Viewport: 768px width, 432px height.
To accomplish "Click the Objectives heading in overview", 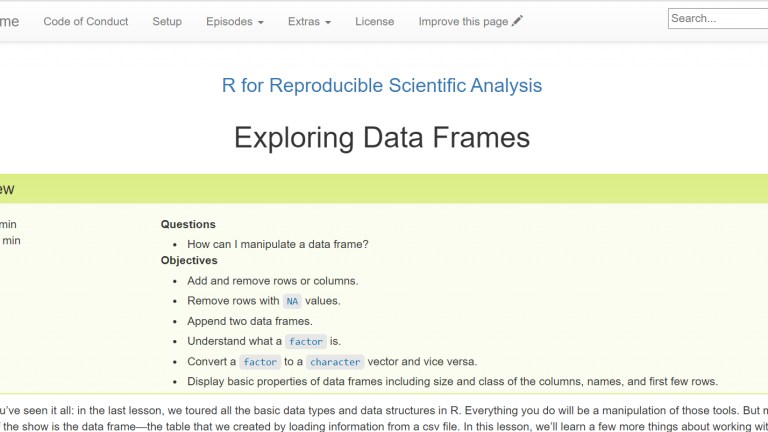I will pyautogui.click(x=189, y=261).
